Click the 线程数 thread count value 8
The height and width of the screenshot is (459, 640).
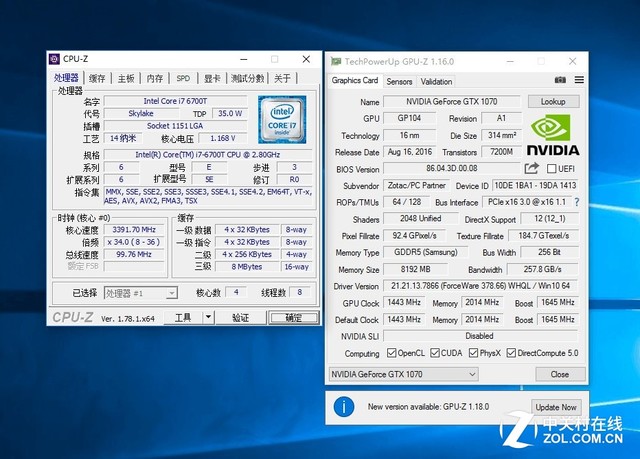[x=300, y=292]
